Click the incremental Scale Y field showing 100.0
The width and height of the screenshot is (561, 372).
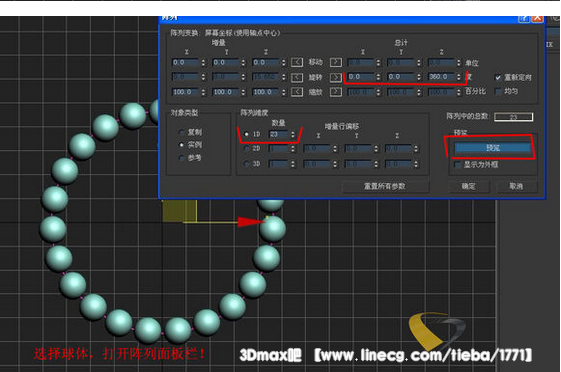[x=225, y=92]
